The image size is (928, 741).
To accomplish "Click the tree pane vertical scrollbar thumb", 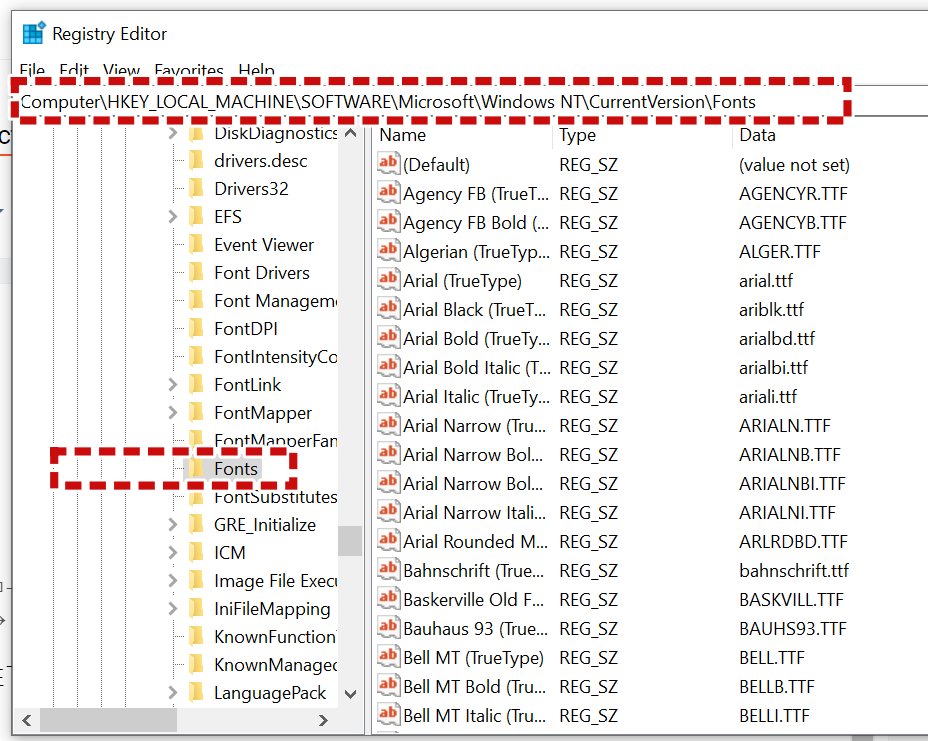I will 350,541.
